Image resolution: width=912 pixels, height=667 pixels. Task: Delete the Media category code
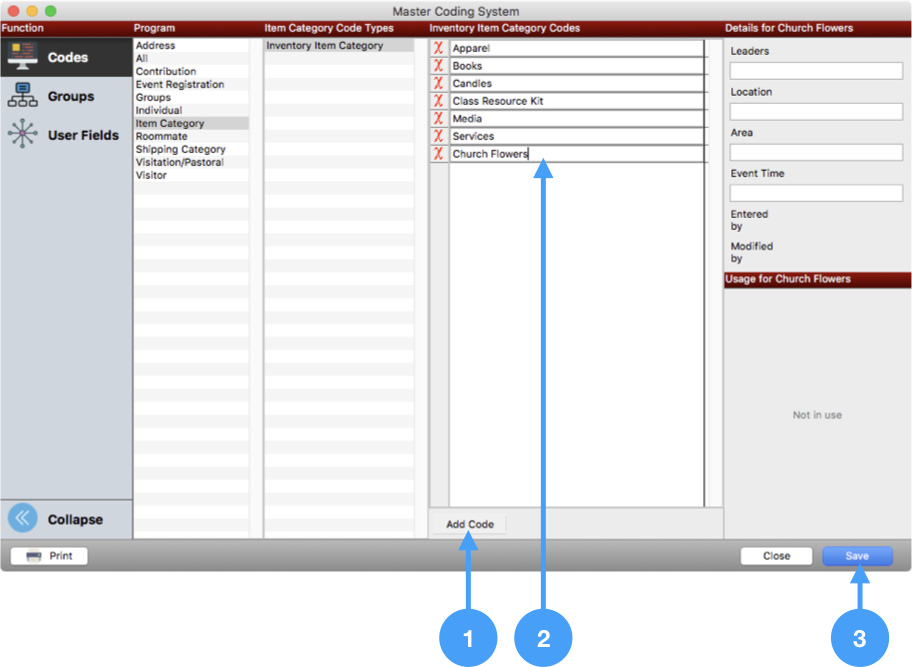tap(438, 118)
